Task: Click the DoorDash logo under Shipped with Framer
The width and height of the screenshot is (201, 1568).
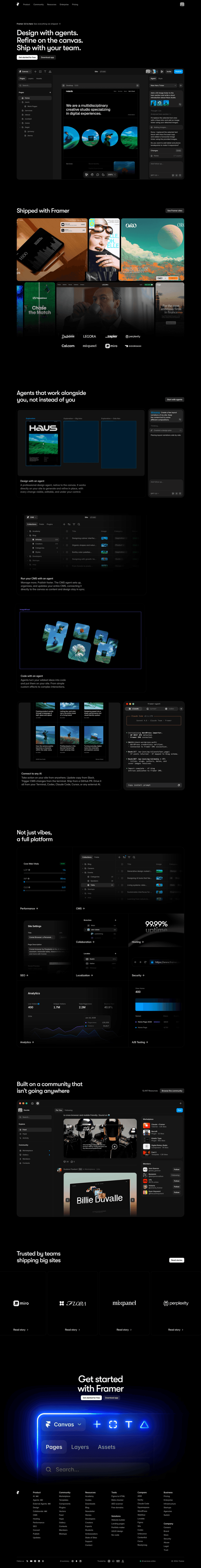Action: click(133, 346)
